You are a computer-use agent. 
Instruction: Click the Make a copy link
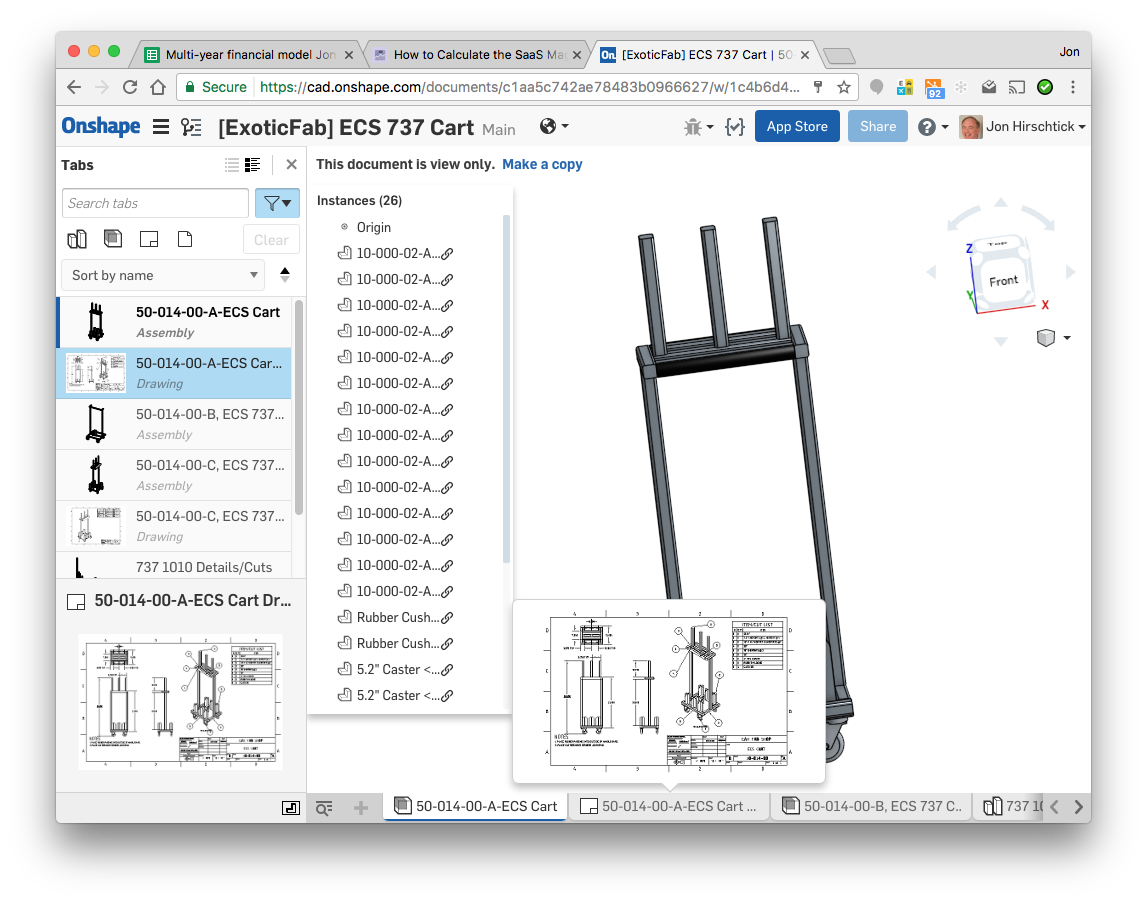tap(542, 165)
